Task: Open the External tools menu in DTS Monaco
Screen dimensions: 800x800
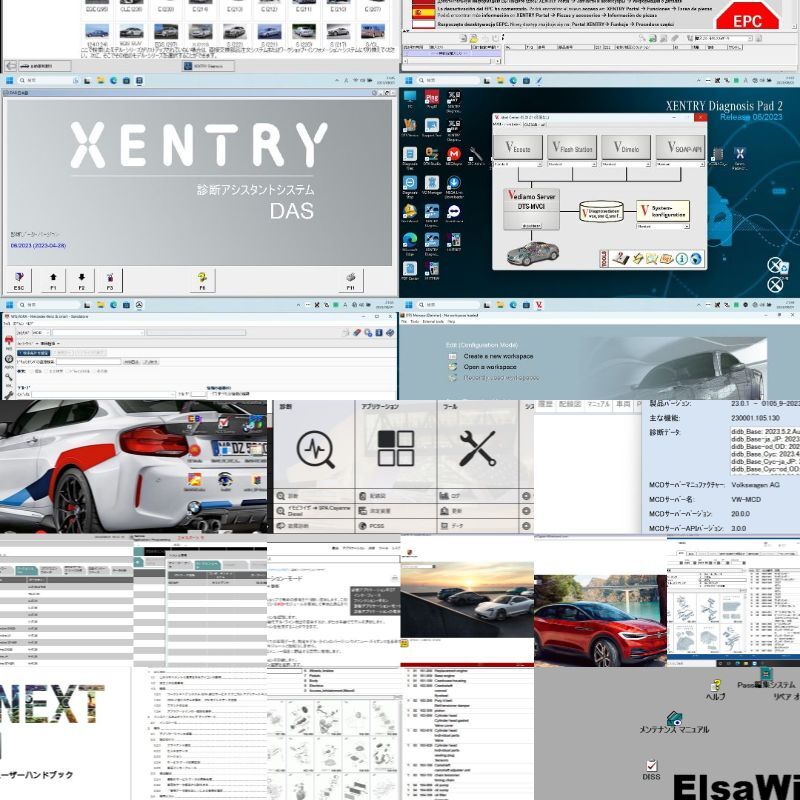Action: (x=433, y=322)
